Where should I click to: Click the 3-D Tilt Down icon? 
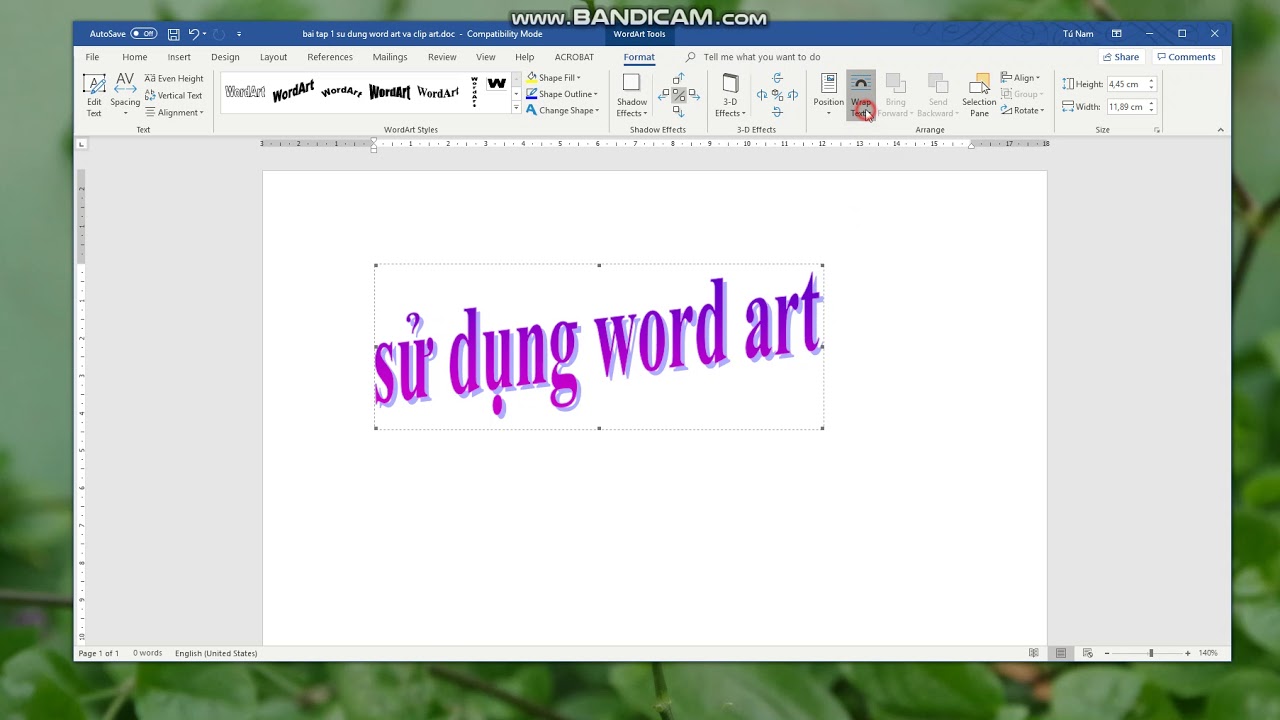click(x=777, y=112)
